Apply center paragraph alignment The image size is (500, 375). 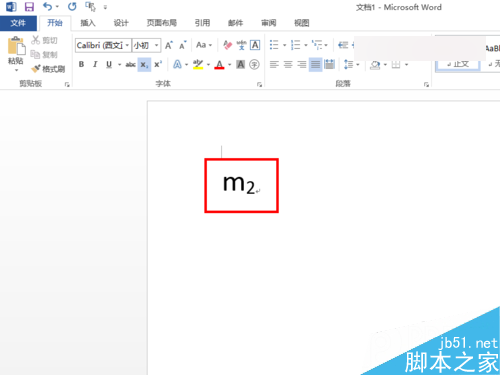tap(288, 64)
